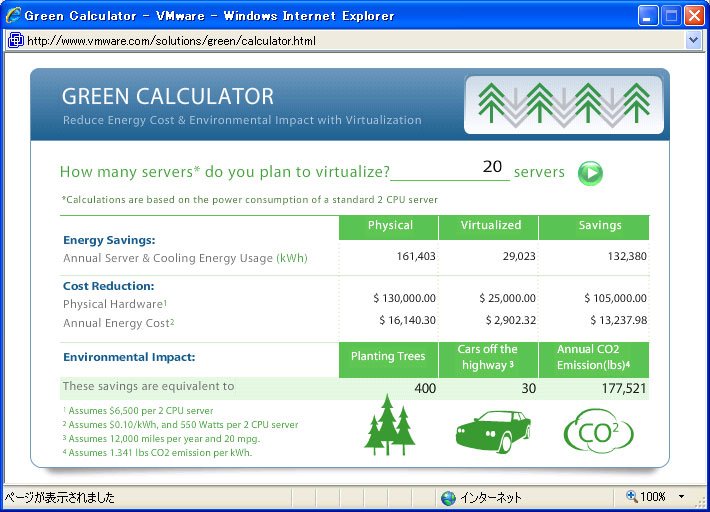Click the Virtualized column header
Viewport: 710px width, 512px height.
489,227
